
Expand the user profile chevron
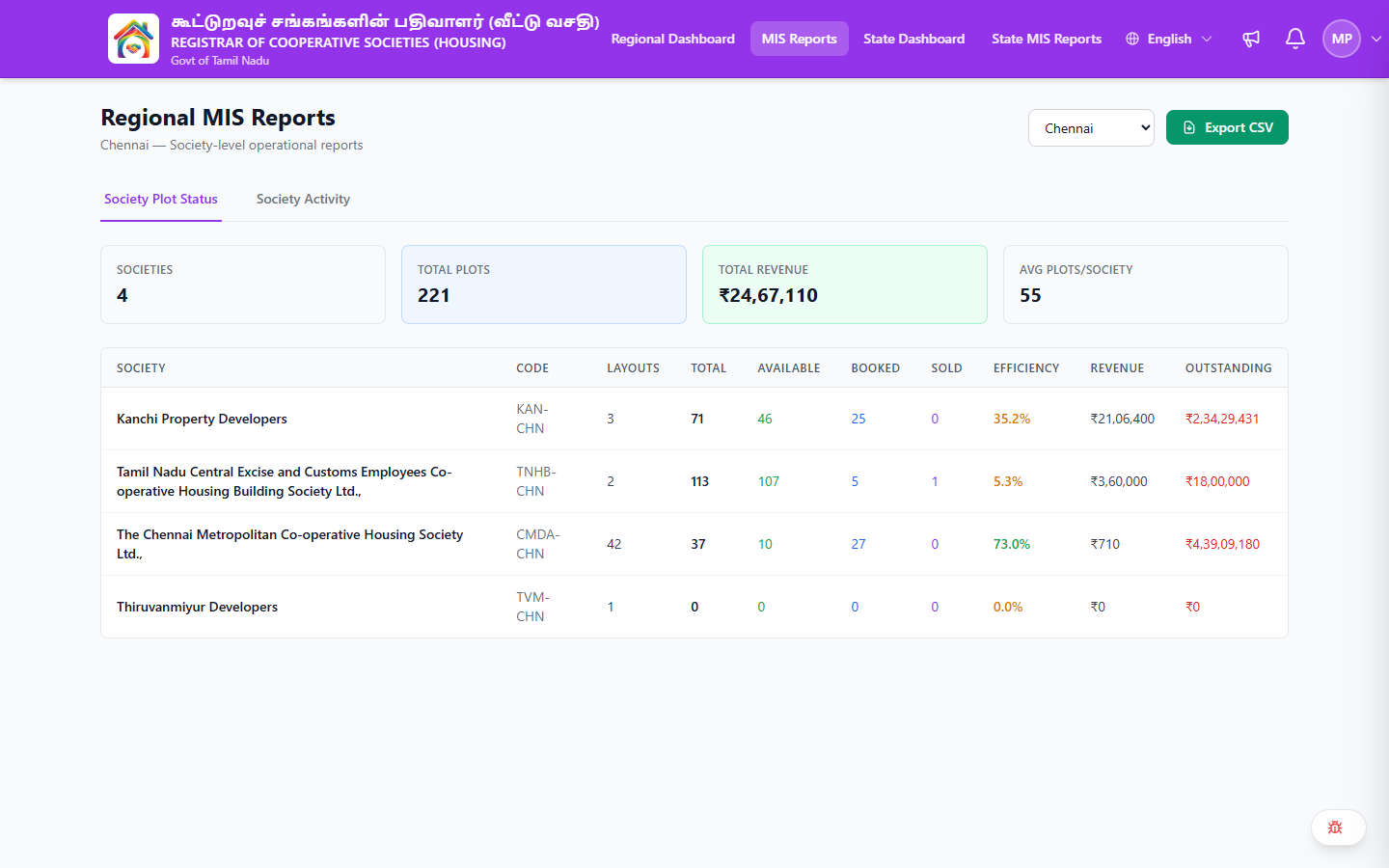[x=1376, y=39]
